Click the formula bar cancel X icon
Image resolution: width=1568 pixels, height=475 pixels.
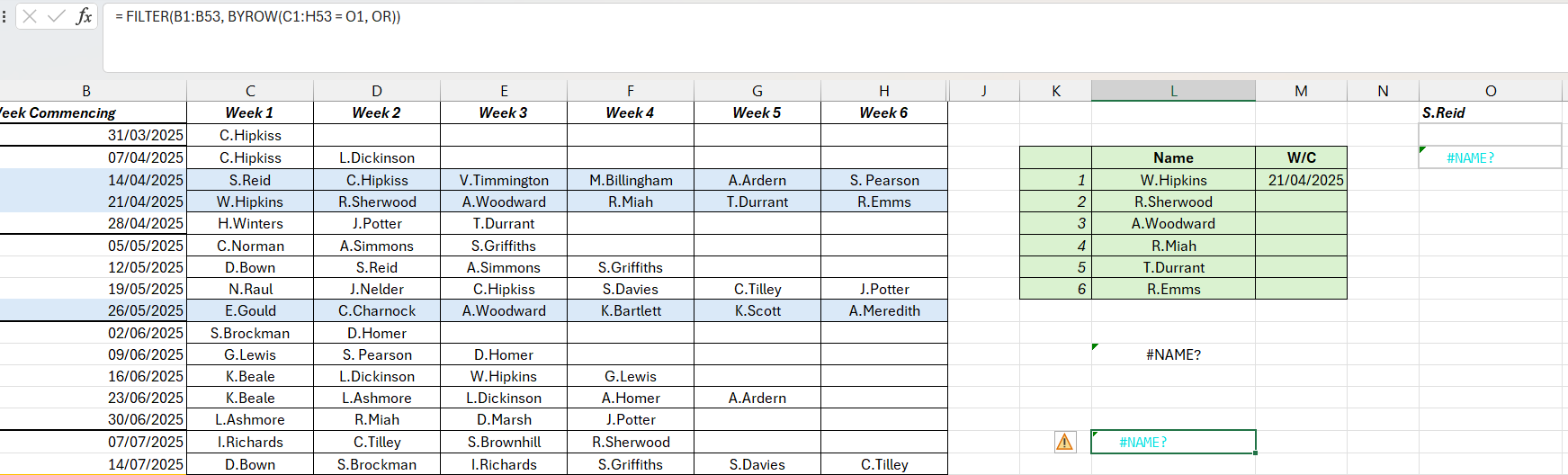coord(30,16)
